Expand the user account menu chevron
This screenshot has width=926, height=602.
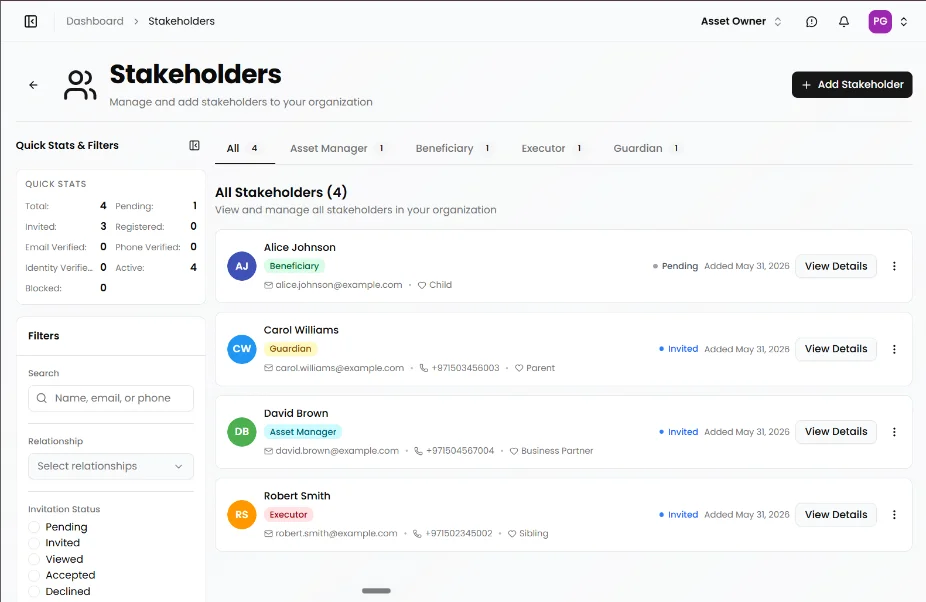tap(904, 21)
